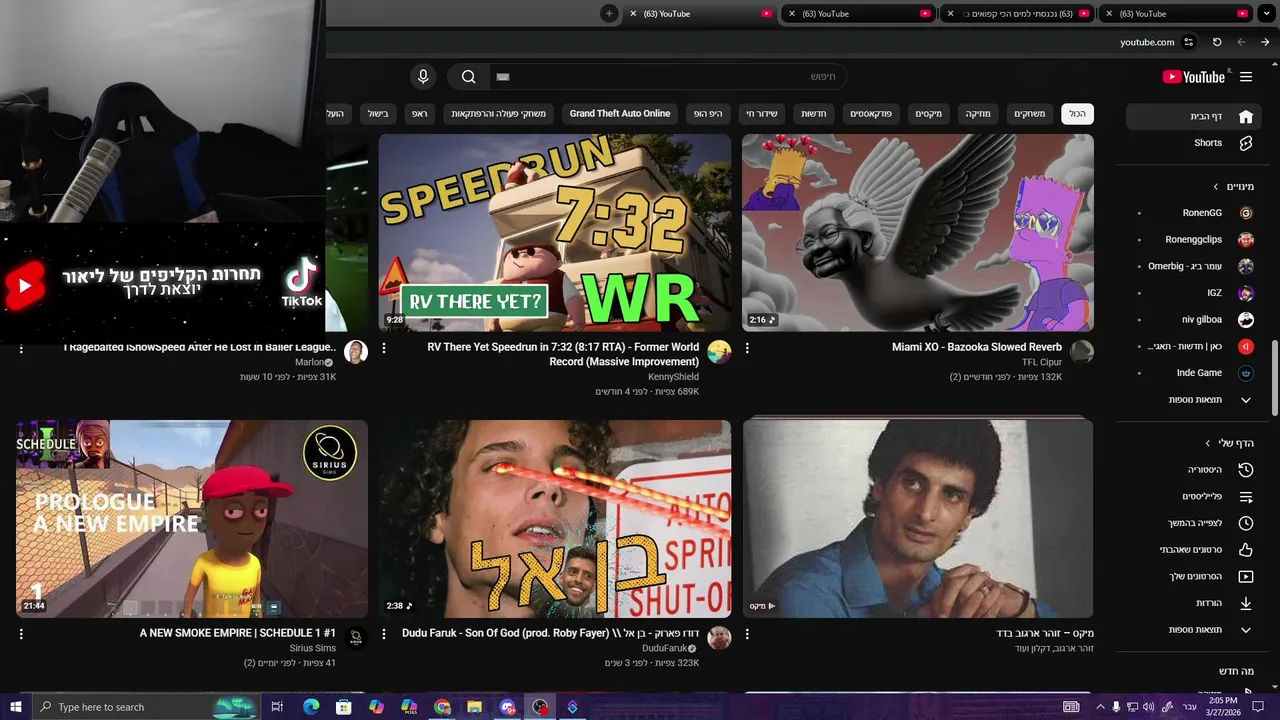Click the Sirius Sims channel avatar

pyautogui.click(x=356, y=638)
